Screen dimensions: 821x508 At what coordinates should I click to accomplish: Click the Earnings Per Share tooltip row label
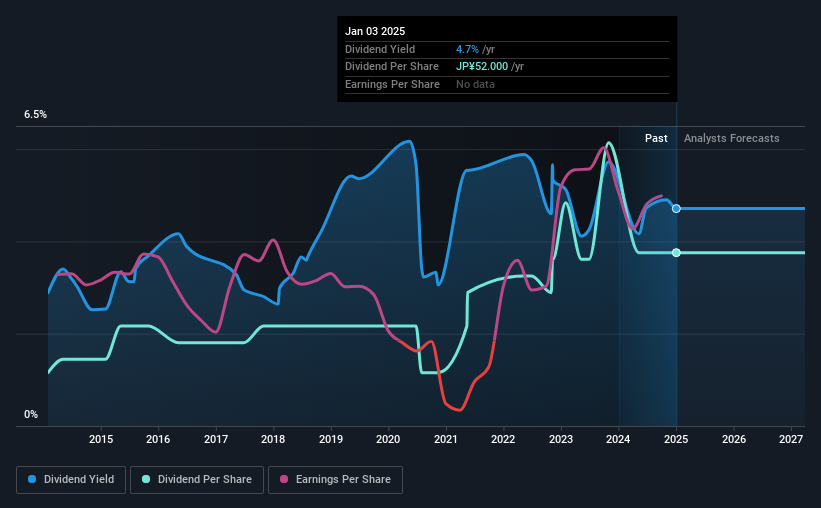tap(392, 84)
